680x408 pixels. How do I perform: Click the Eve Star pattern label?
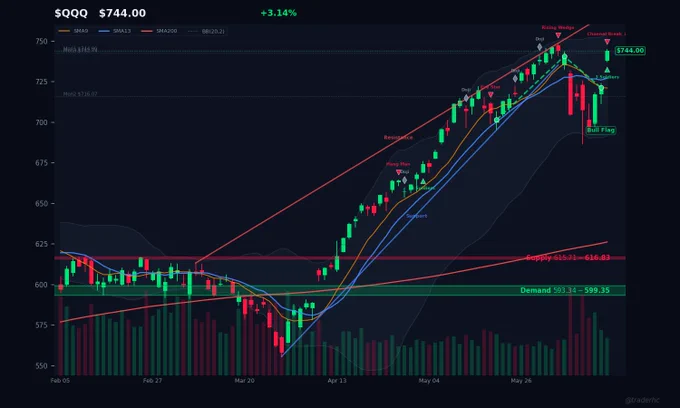click(490, 87)
